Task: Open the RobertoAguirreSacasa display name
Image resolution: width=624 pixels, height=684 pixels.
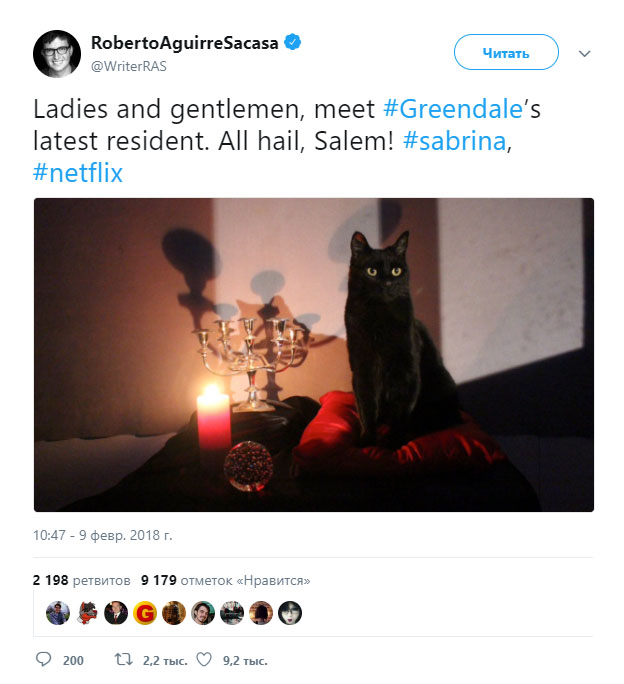Action: (x=185, y=43)
